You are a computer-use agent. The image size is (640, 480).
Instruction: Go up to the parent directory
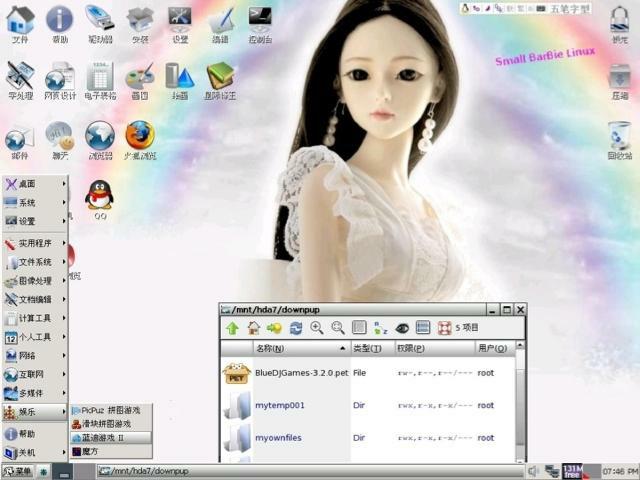click(x=232, y=327)
